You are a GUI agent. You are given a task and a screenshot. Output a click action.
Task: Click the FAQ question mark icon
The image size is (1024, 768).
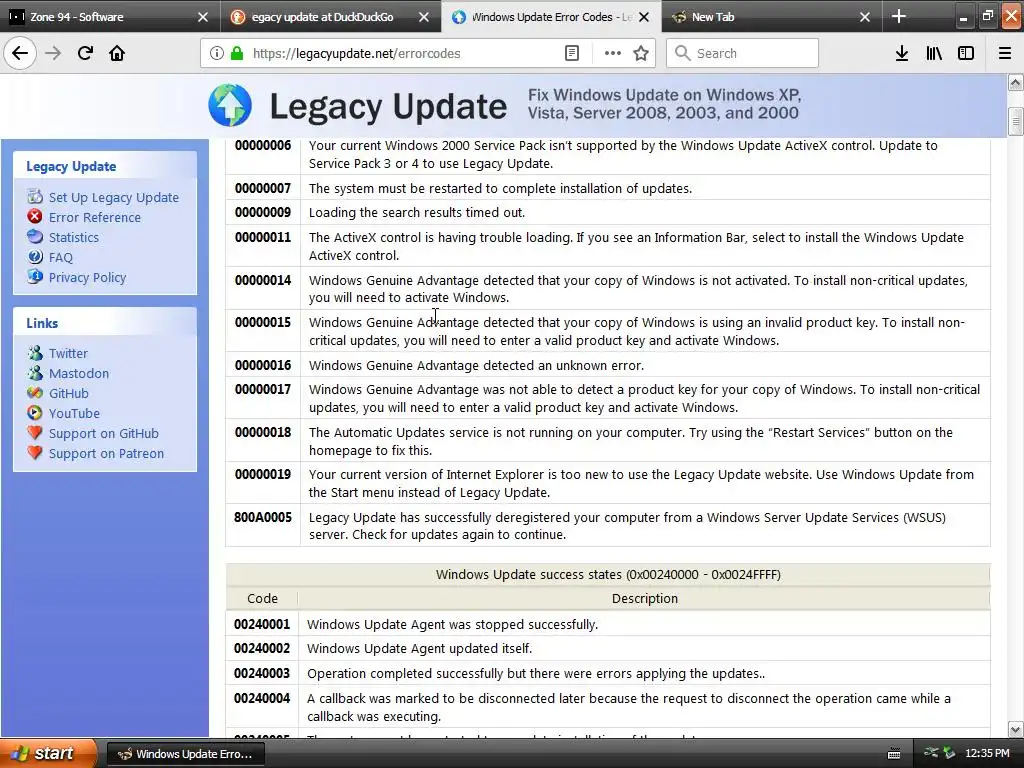pos(35,257)
